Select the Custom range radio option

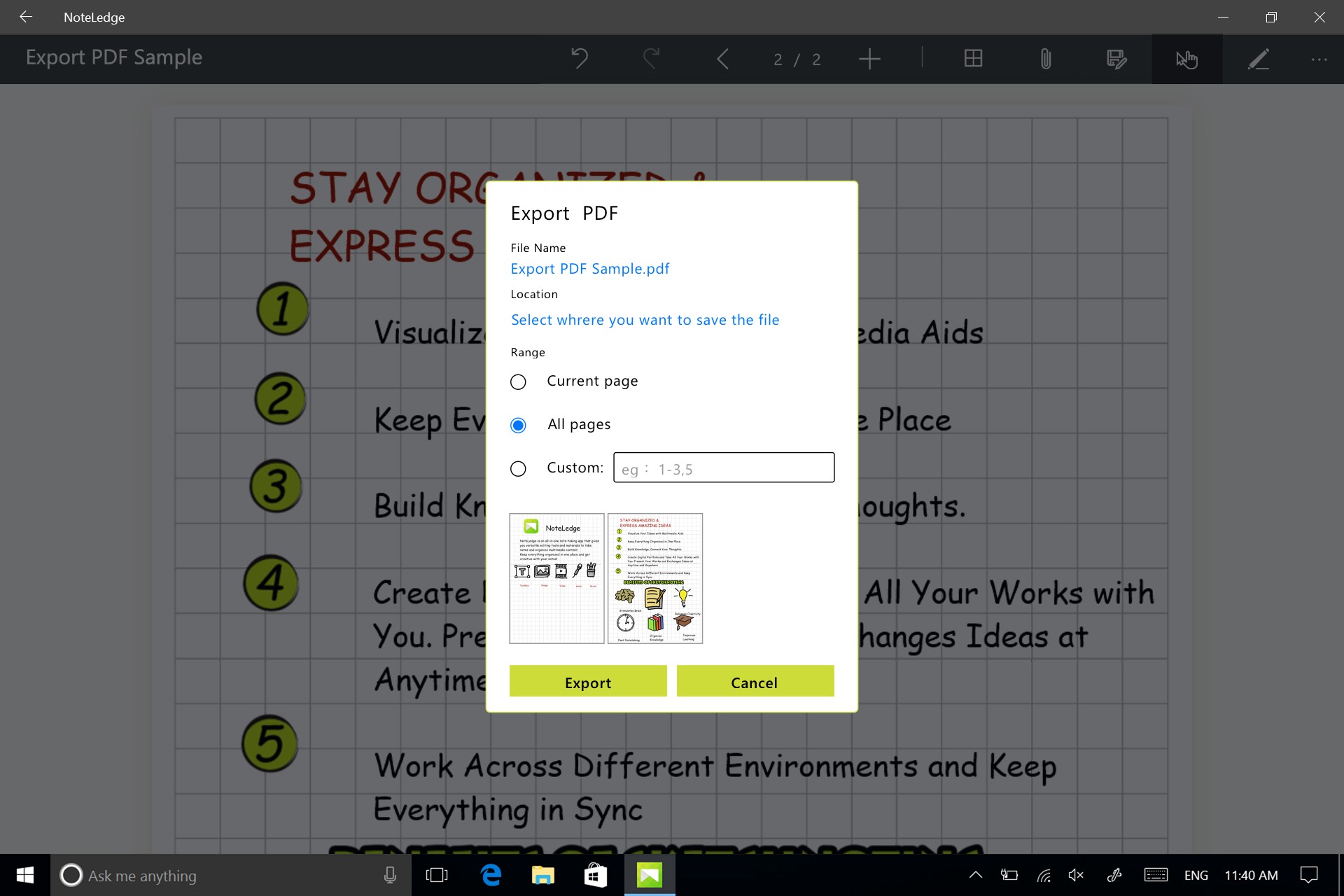coord(518,469)
